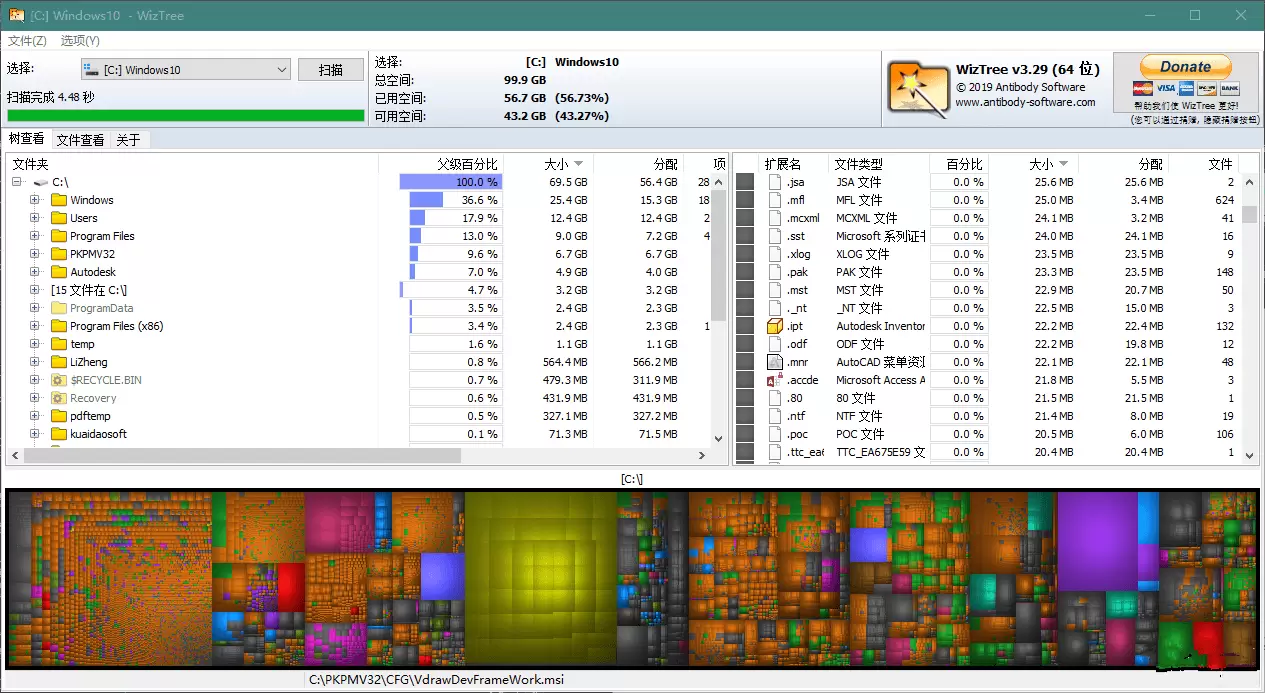Click the 25.4 GB size value for Windows
The image size is (1265, 693).
pyautogui.click(x=566, y=200)
